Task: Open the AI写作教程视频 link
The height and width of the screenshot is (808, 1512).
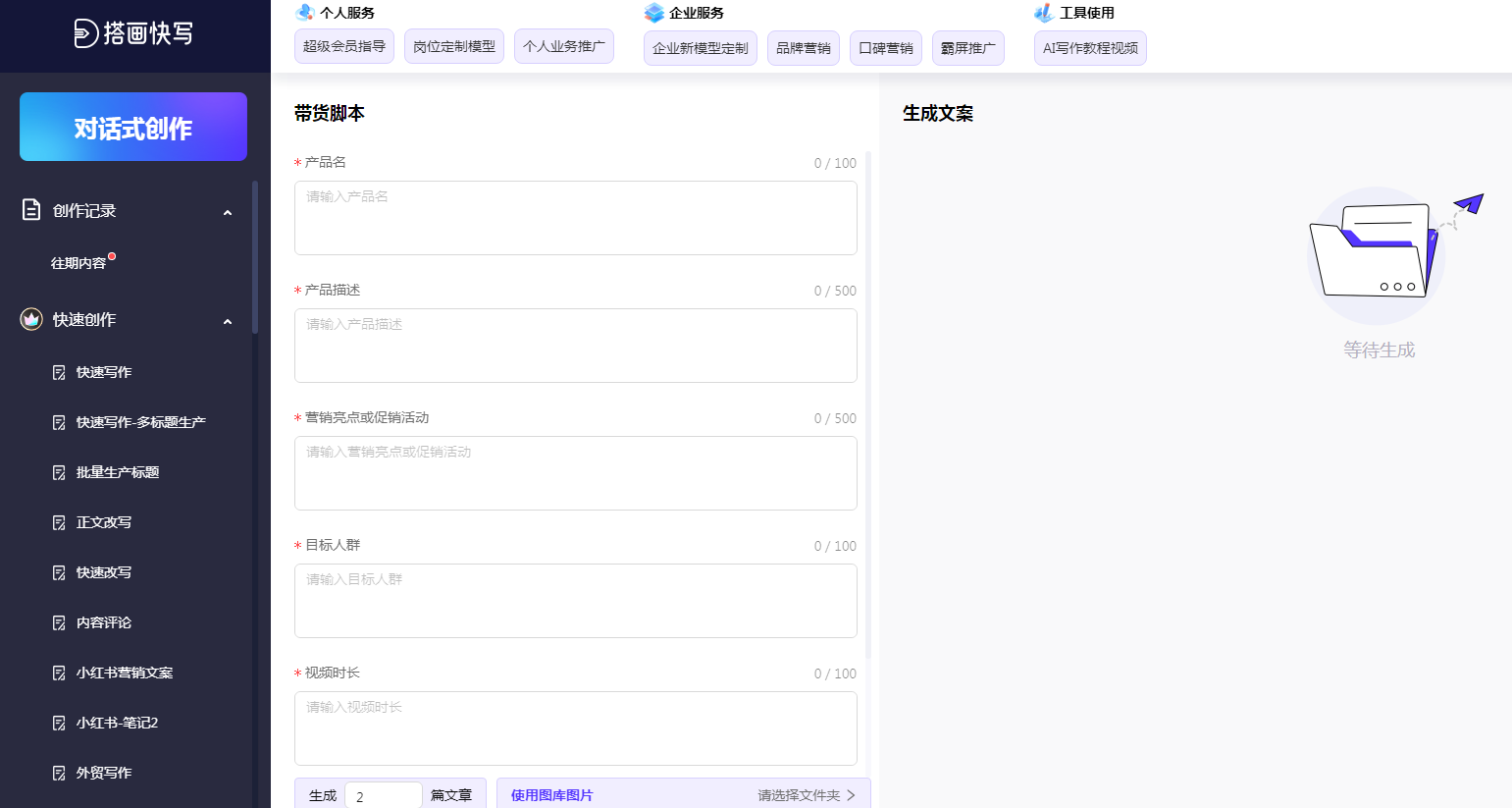Action: [x=1090, y=46]
